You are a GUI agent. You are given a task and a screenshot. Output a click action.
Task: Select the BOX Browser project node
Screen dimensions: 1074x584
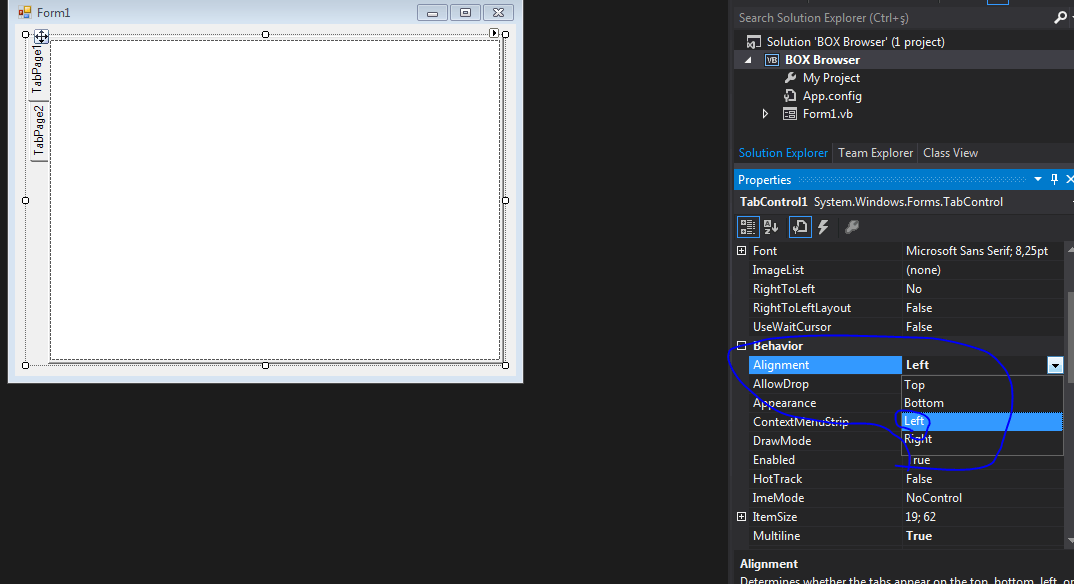tap(822, 60)
